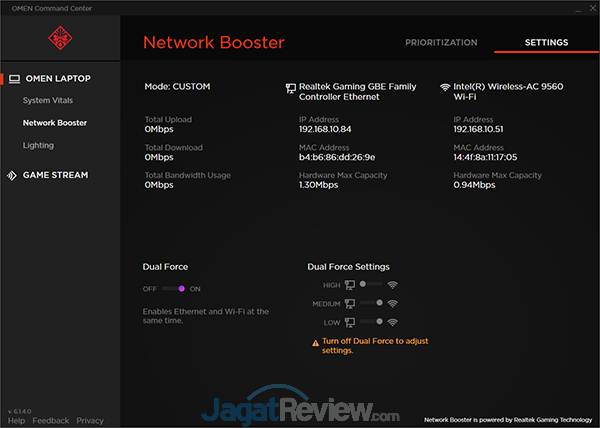The height and width of the screenshot is (428, 600).
Task: Click the Ethernet icon in the HIGH row
Action: click(350, 285)
